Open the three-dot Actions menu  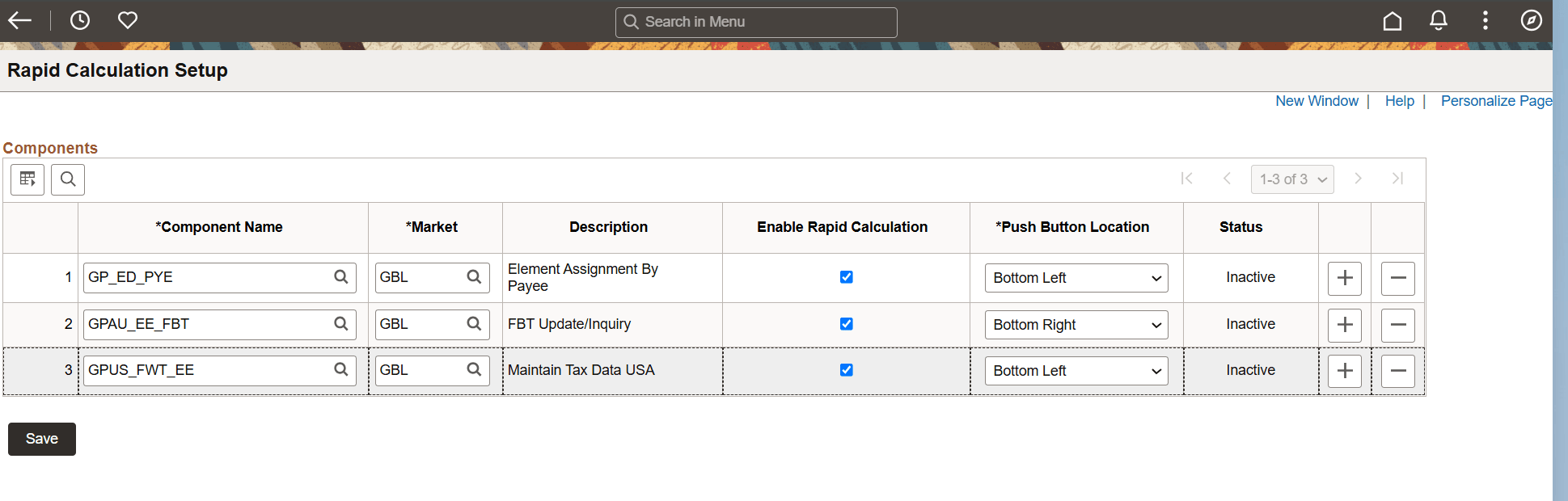pyautogui.click(x=1486, y=20)
